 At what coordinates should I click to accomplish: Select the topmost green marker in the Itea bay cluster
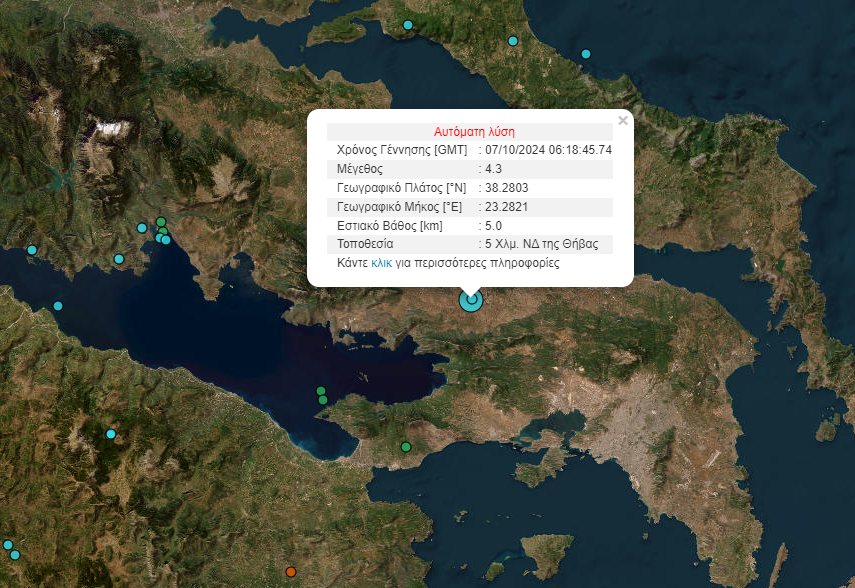point(161,221)
